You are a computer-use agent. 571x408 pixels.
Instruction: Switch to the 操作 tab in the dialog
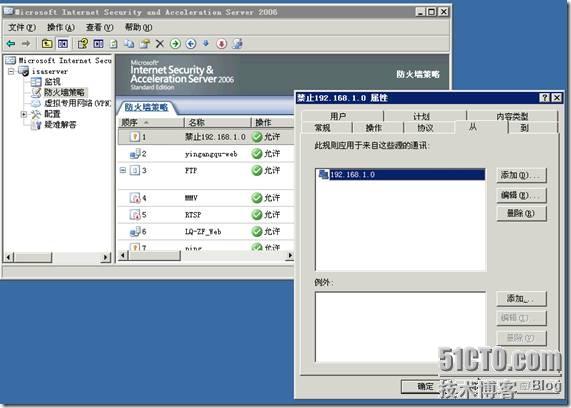[x=374, y=128]
